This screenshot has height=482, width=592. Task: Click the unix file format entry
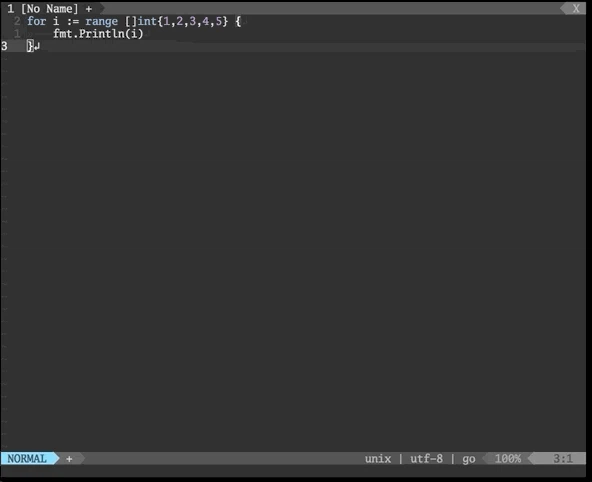(x=378, y=459)
